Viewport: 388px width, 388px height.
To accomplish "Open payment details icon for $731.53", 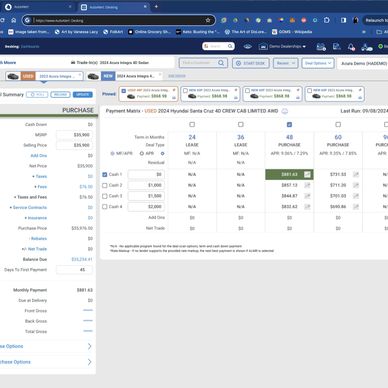I will (356, 174).
